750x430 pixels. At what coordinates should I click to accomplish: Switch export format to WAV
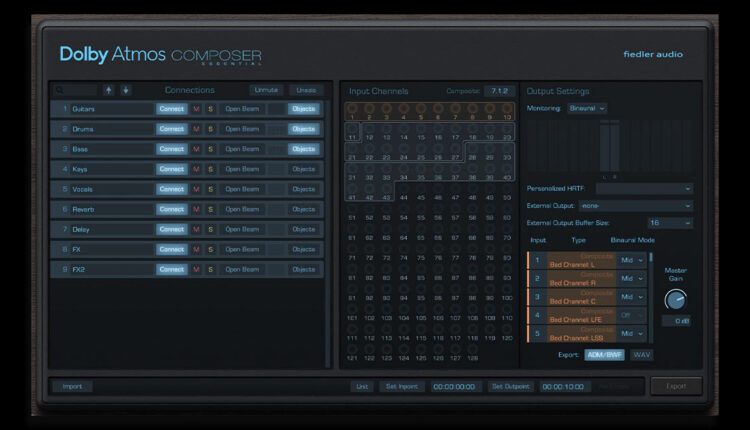tap(641, 354)
